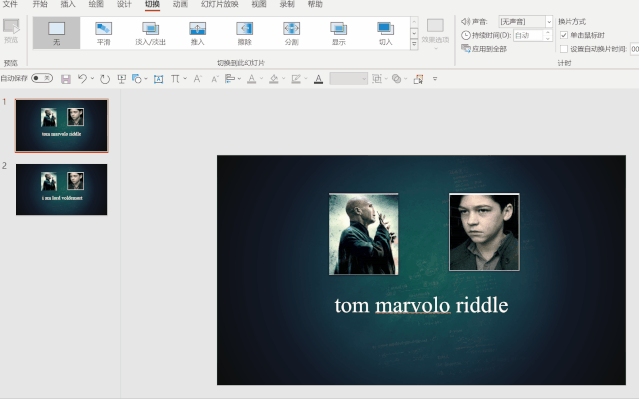Open the 设计 (Design) tab
The height and width of the screenshot is (399, 639).
[124, 4]
